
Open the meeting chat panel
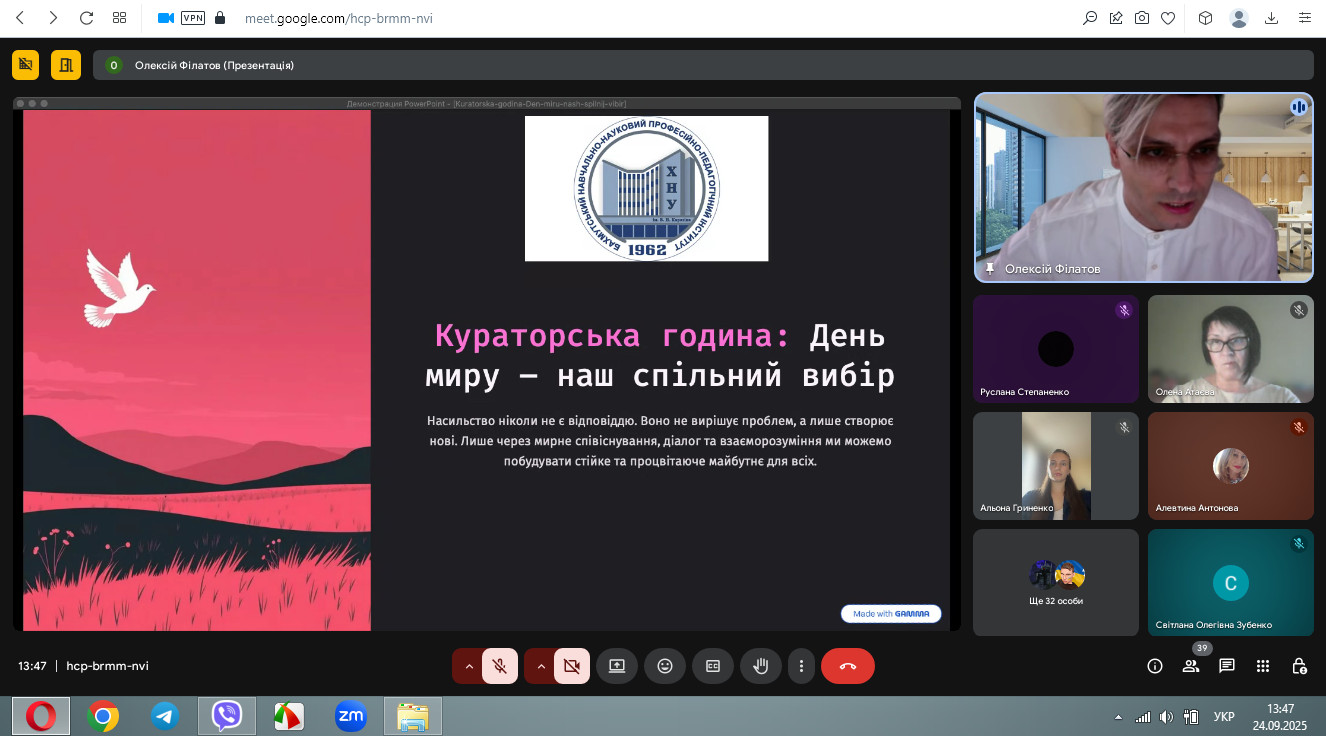(x=1227, y=666)
